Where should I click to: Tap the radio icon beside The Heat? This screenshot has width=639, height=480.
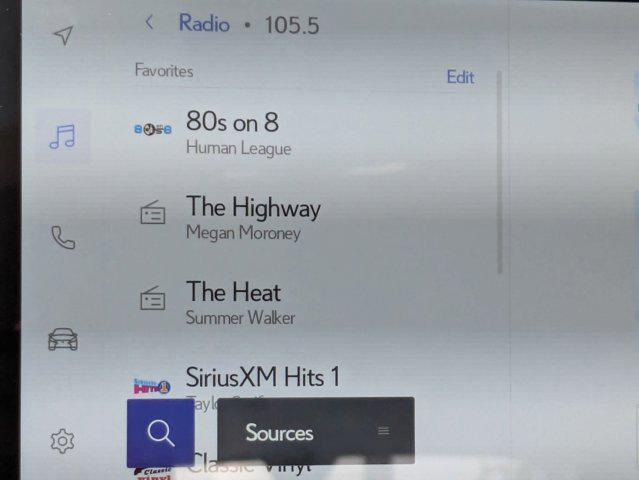point(153,298)
